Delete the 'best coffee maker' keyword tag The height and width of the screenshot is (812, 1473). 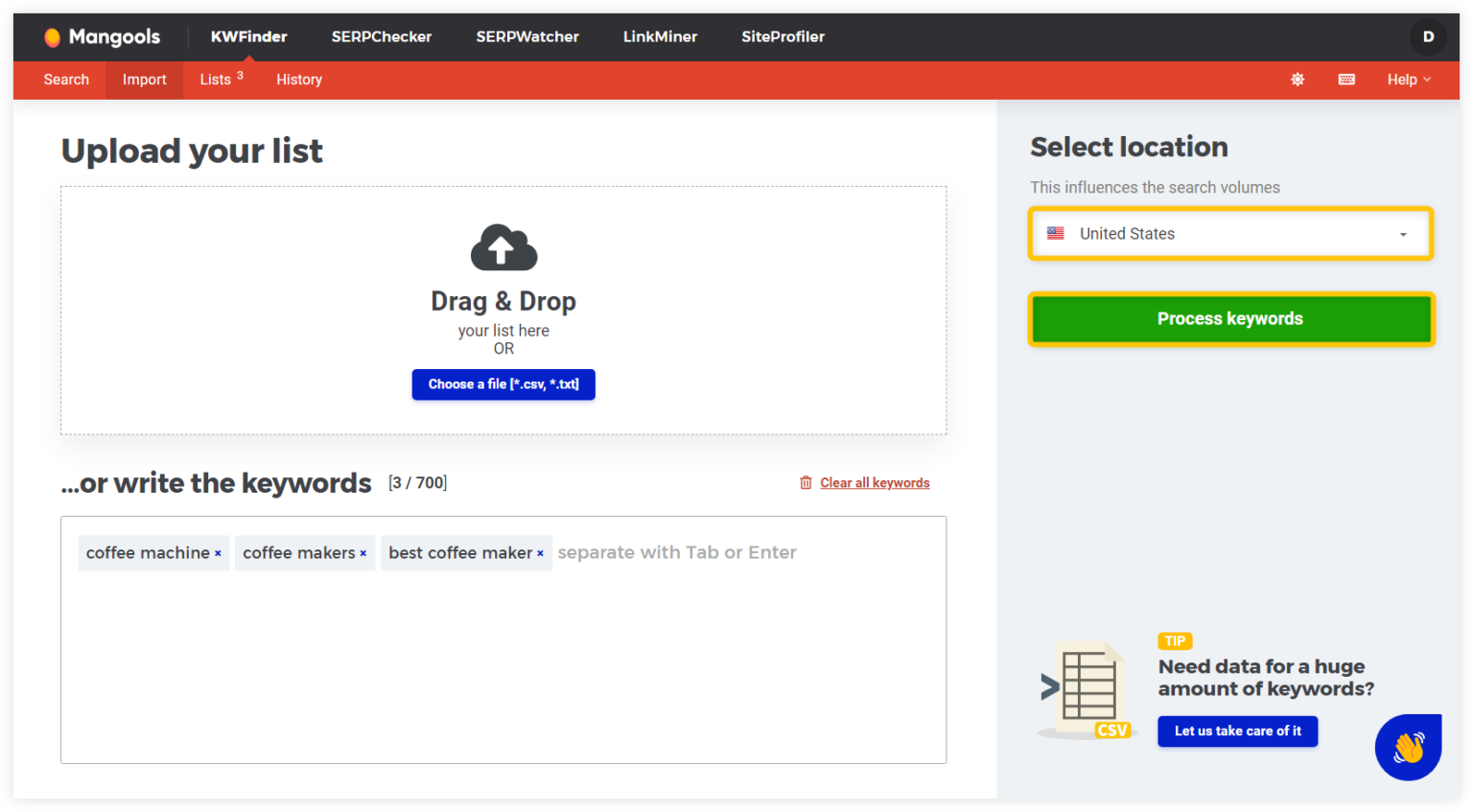tap(540, 553)
